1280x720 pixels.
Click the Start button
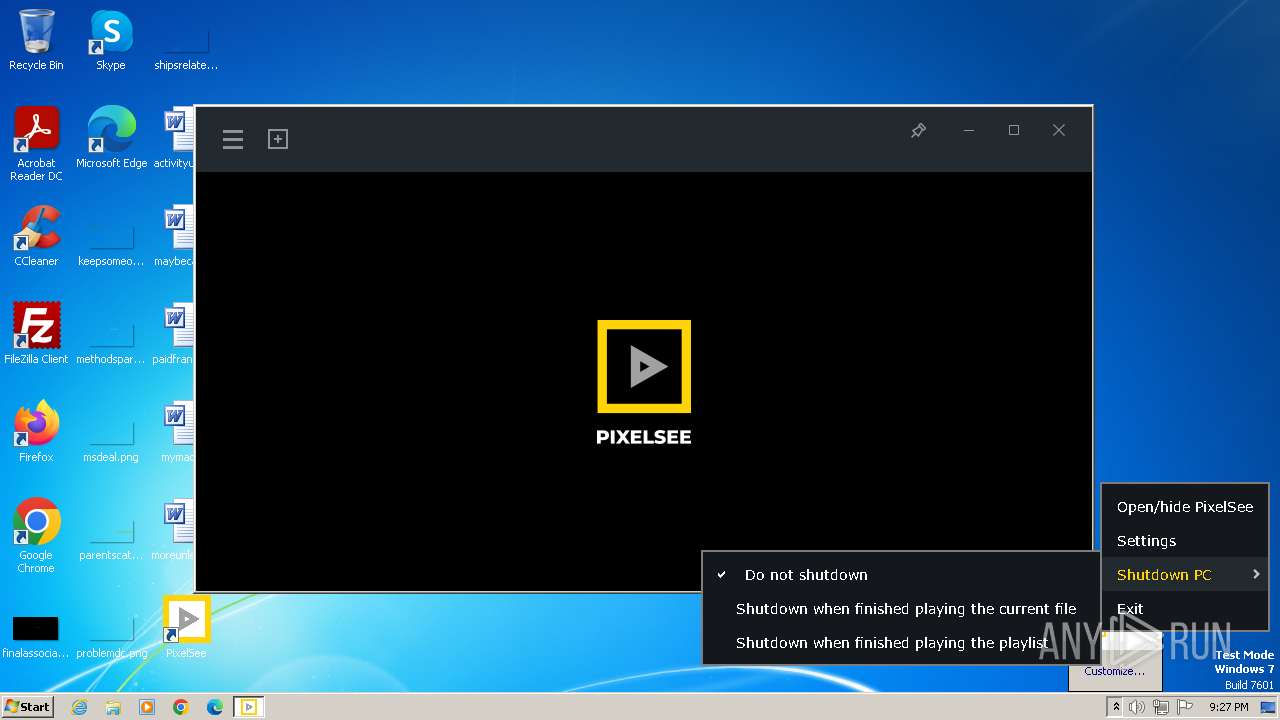coord(27,707)
